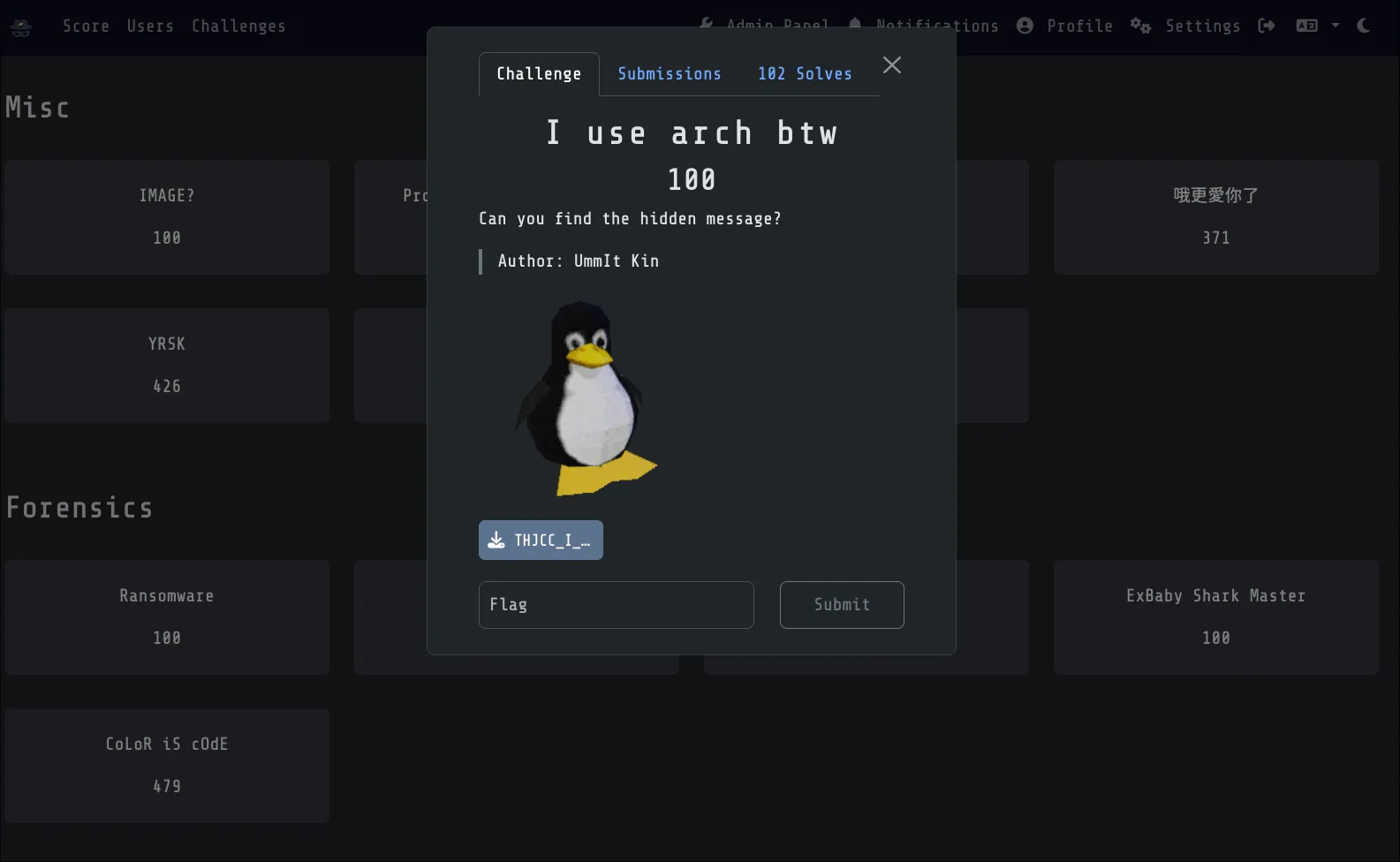Download the THJCC_I_ challenge file
1400x862 pixels.
click(541, 541)
